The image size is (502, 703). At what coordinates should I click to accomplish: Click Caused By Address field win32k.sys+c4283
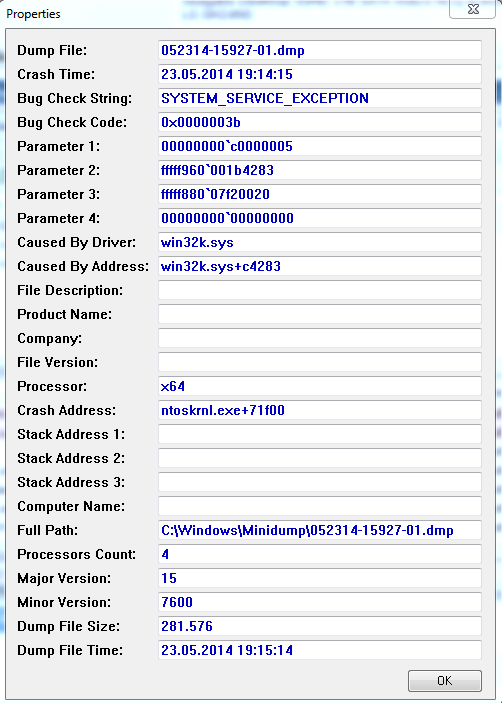click(x=320, y=266)
